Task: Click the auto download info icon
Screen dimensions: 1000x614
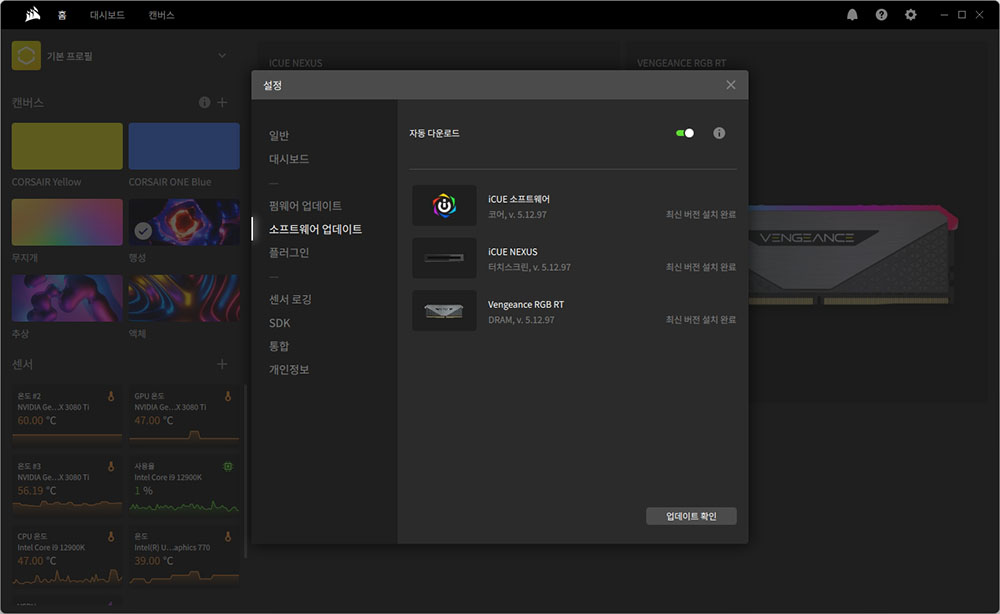Action: [719, 133]
